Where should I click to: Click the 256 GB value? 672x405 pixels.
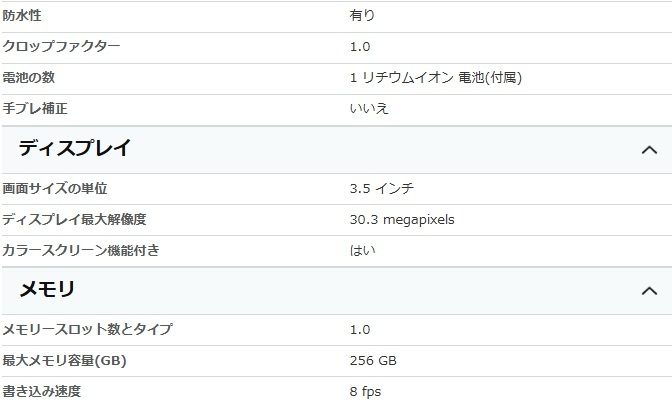(373, 360)
